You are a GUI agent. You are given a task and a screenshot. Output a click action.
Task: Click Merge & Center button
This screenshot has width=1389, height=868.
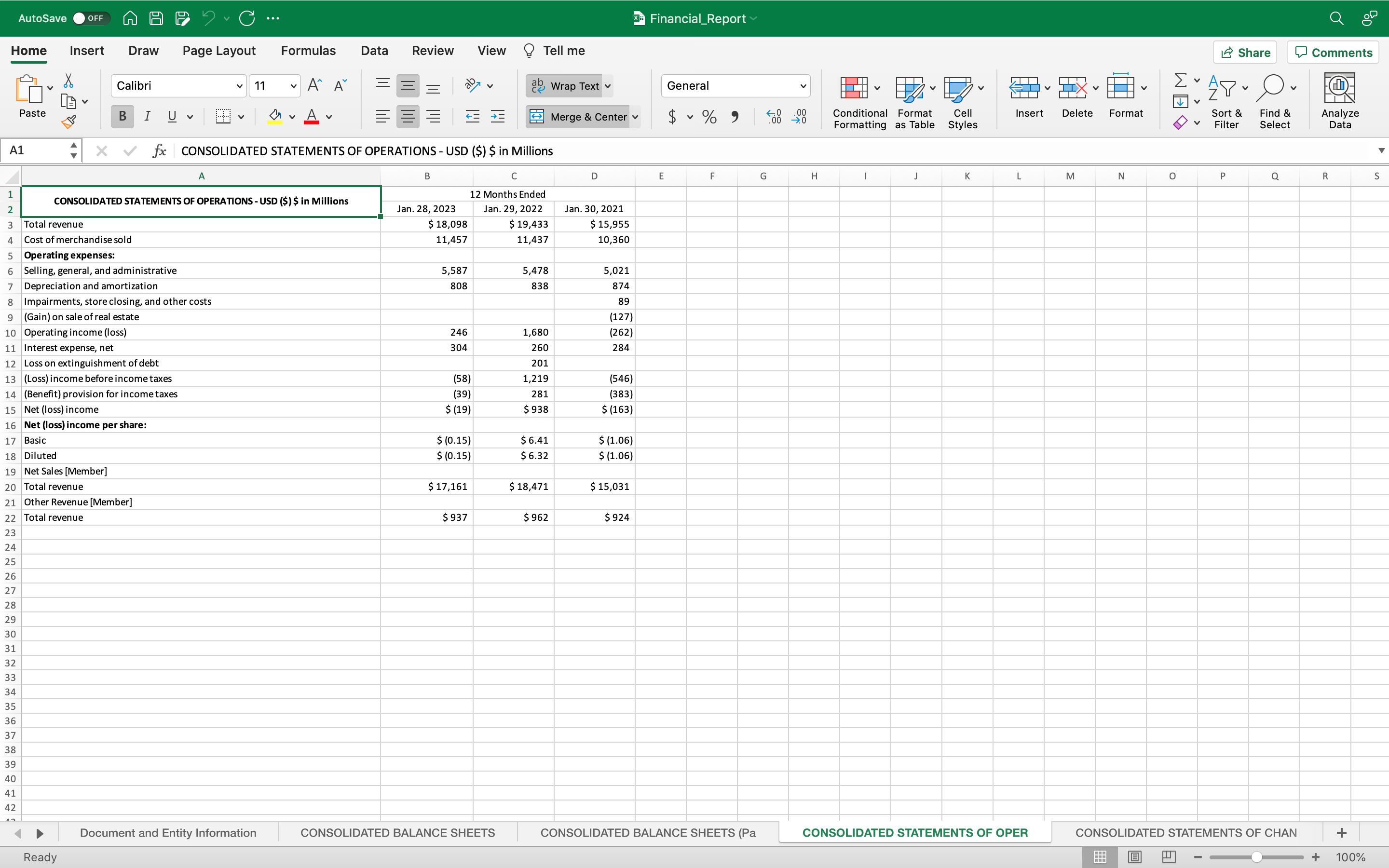click(x=579, y=117)
